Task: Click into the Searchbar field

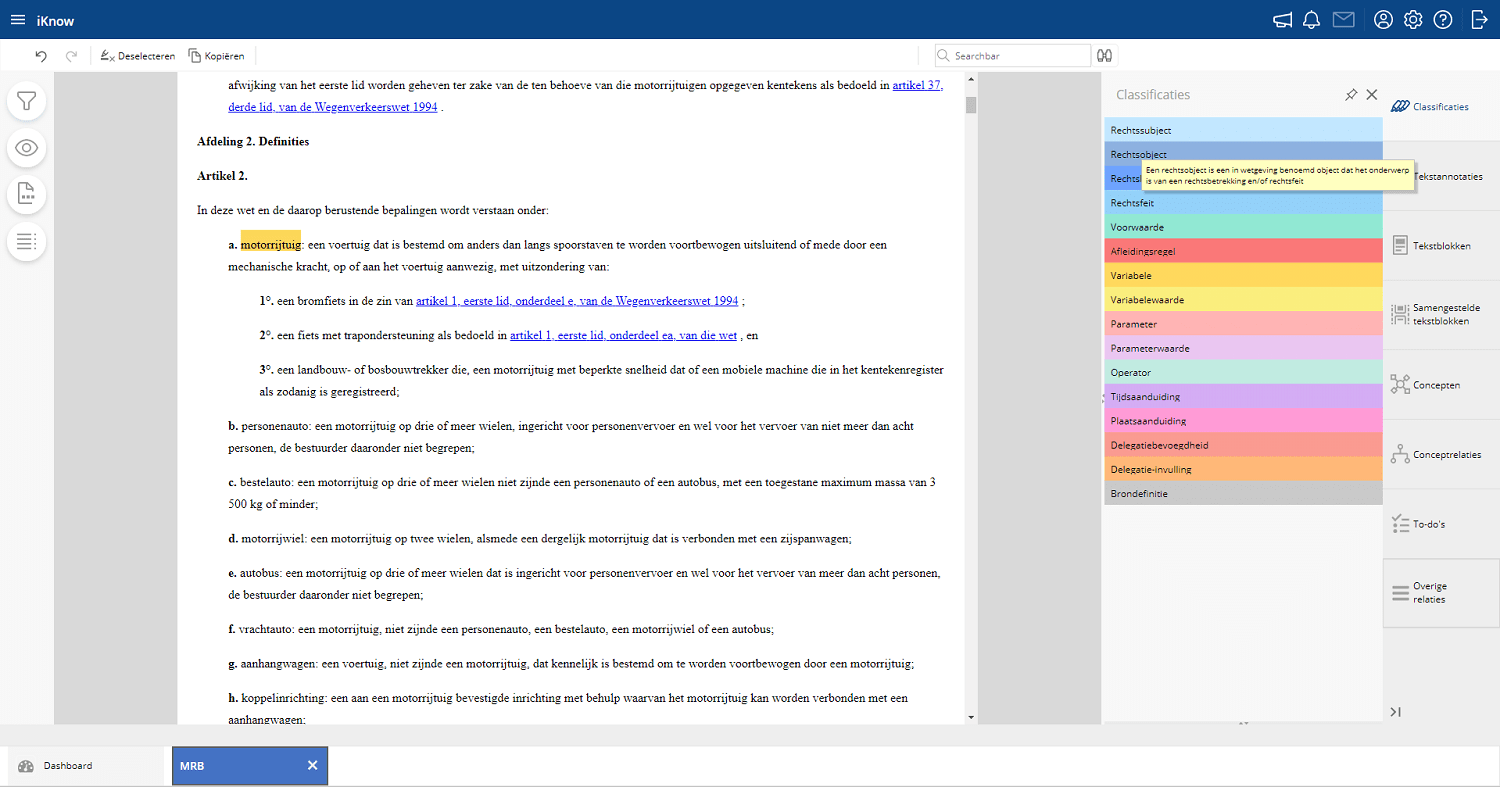Action: coord(1020,56)
